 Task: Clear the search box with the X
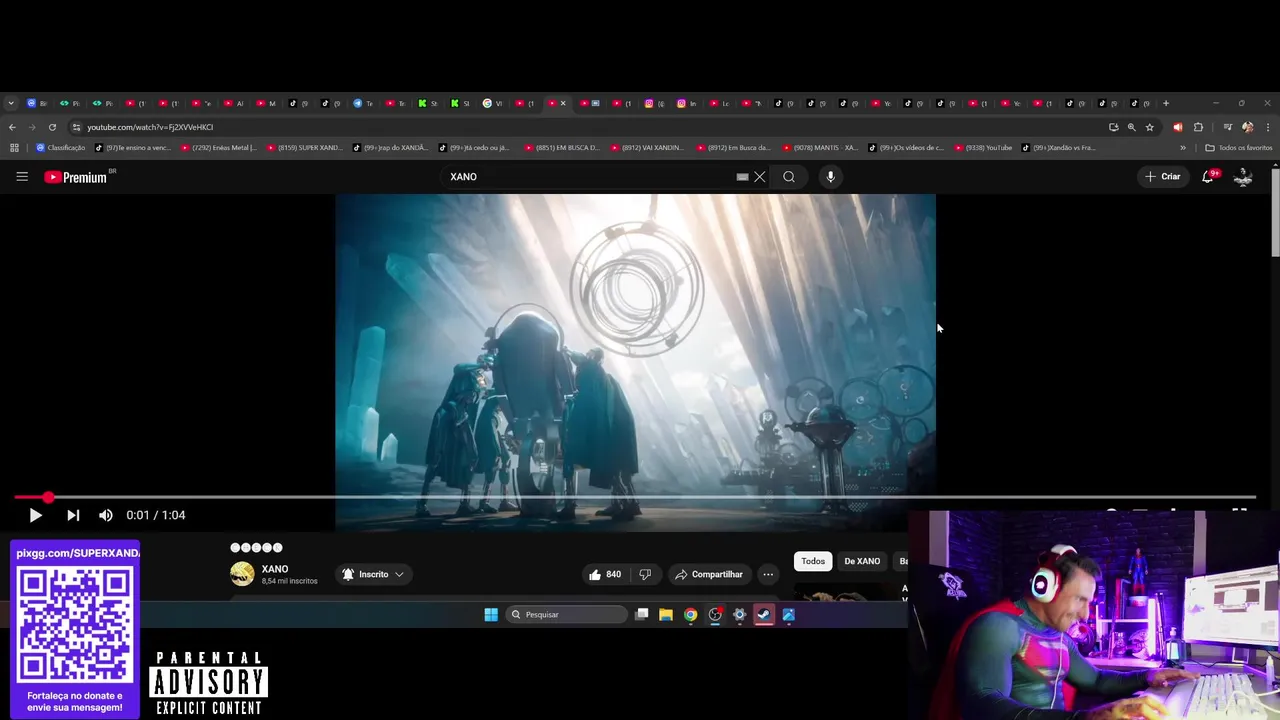760,177
